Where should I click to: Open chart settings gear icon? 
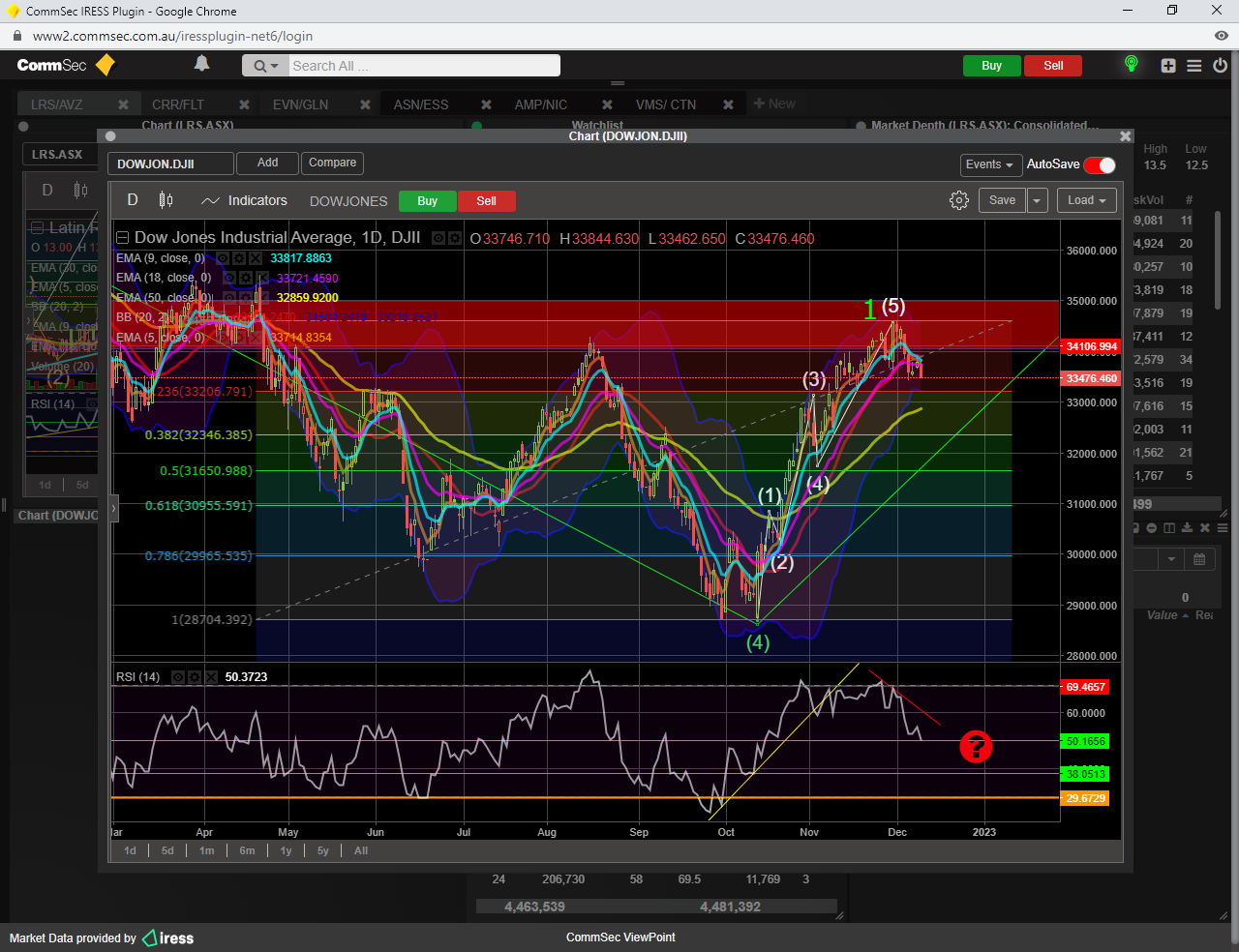tap(958, 200)
